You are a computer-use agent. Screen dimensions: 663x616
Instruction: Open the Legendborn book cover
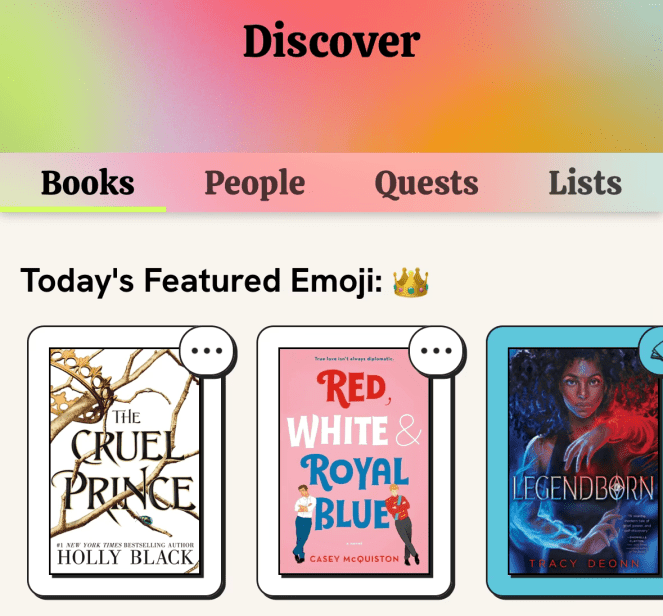586,461
